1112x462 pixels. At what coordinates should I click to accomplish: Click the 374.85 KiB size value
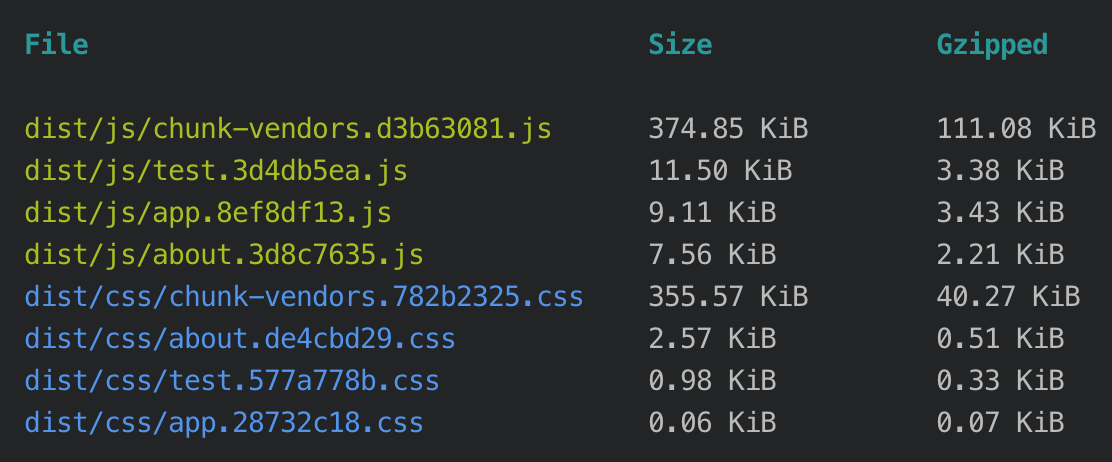[x=728, y=129]
